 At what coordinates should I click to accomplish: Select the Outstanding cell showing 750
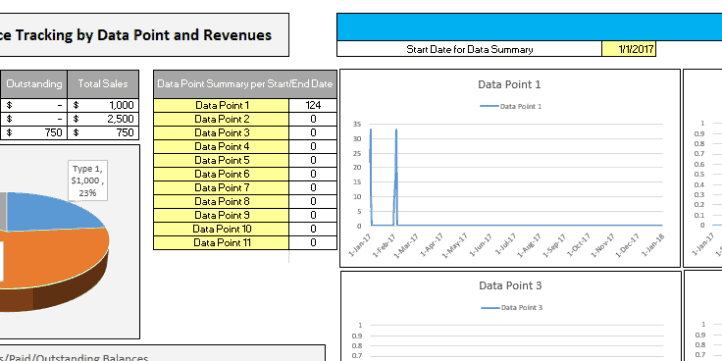click(x=34, y=133)
